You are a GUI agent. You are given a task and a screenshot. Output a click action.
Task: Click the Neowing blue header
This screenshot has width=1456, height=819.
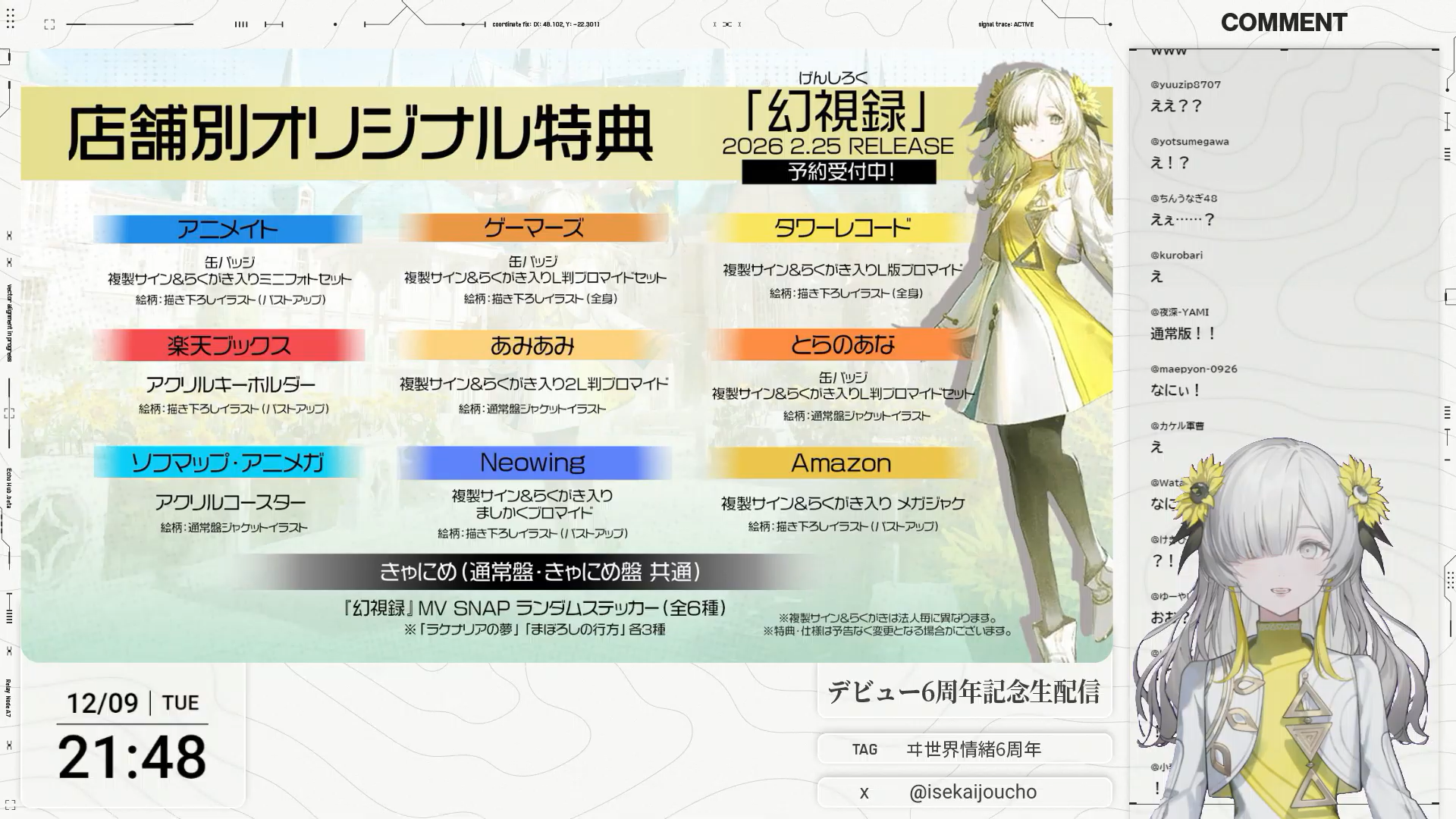(x=533, y=463)
